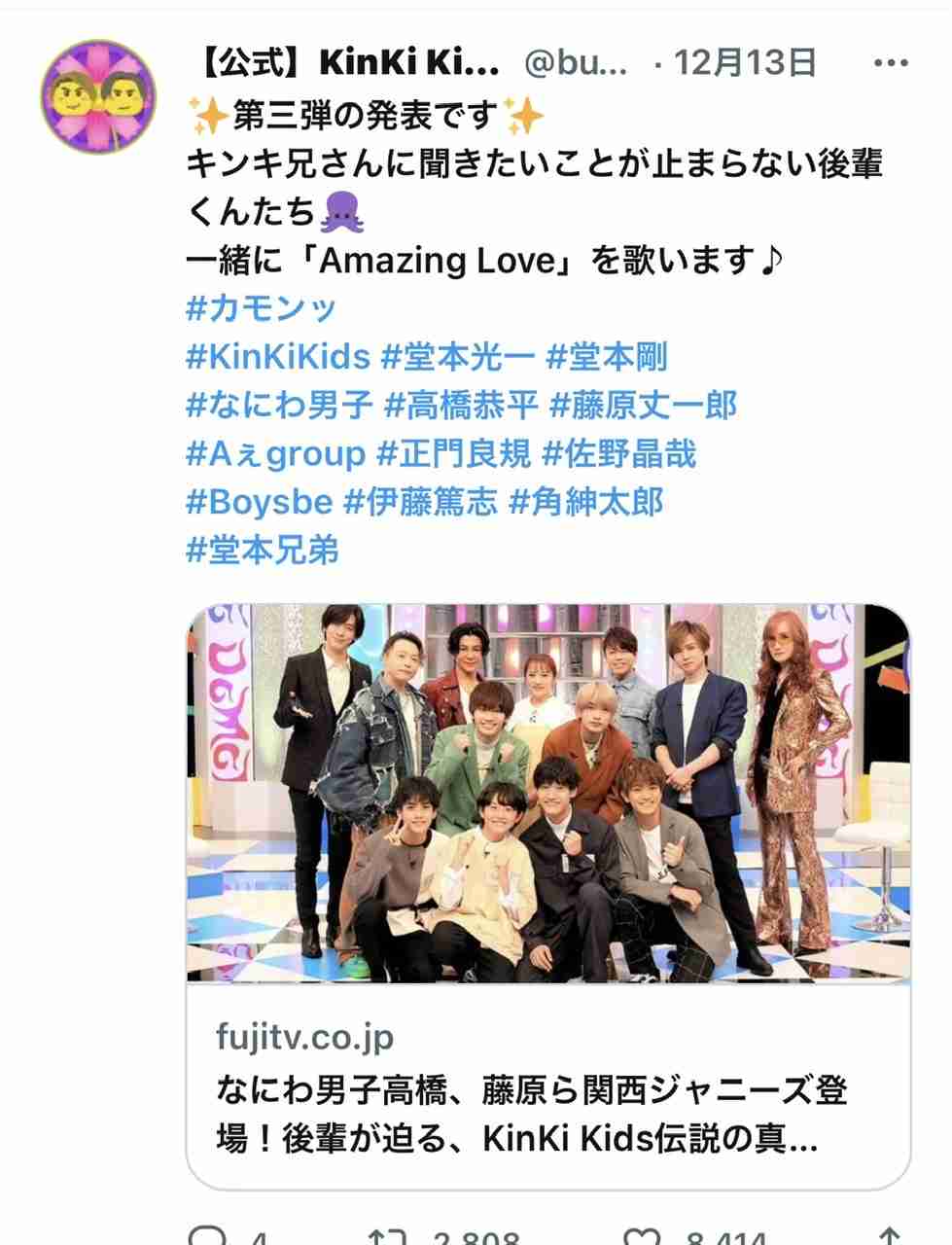The image size is (952, 1245).
Task: Open the fujitv.co.jp article link card
Action: tap(548, 1086)
